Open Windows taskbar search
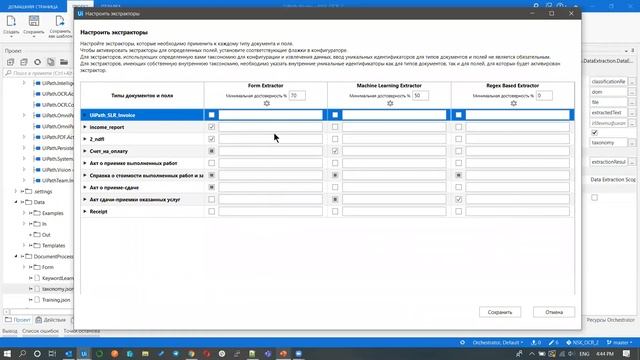The height and width of the screenshot is (360, 640). [x=22, y=353]
